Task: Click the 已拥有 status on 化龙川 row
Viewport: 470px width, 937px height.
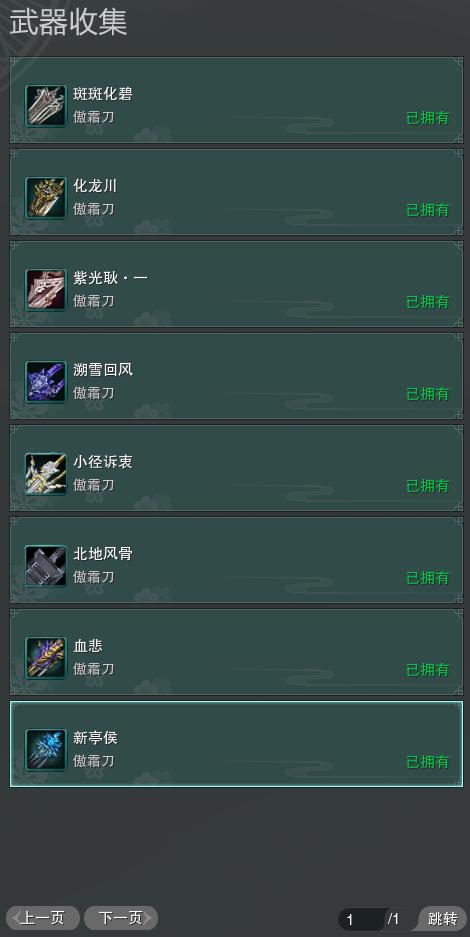Action: point(428,210)
